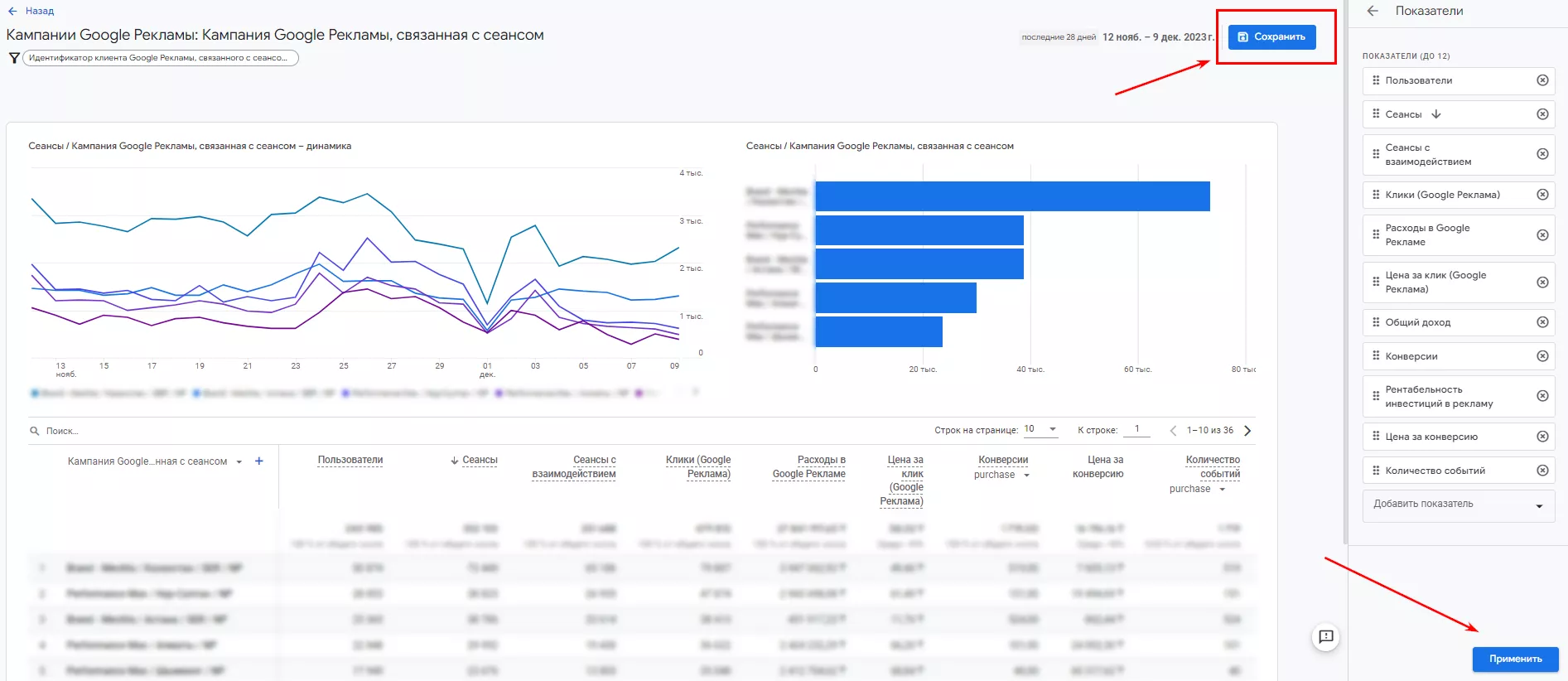The width and height of the screenshot is (1568, 681).
Task: Sort by Расходы в Google Рекламе column
Action: (x=809, y=467)
